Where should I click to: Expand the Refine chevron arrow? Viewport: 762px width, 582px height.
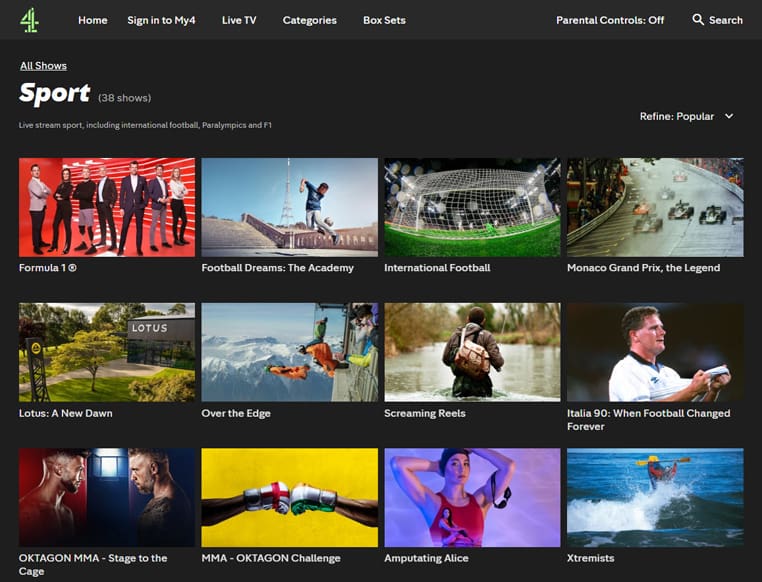pos(729,116)
